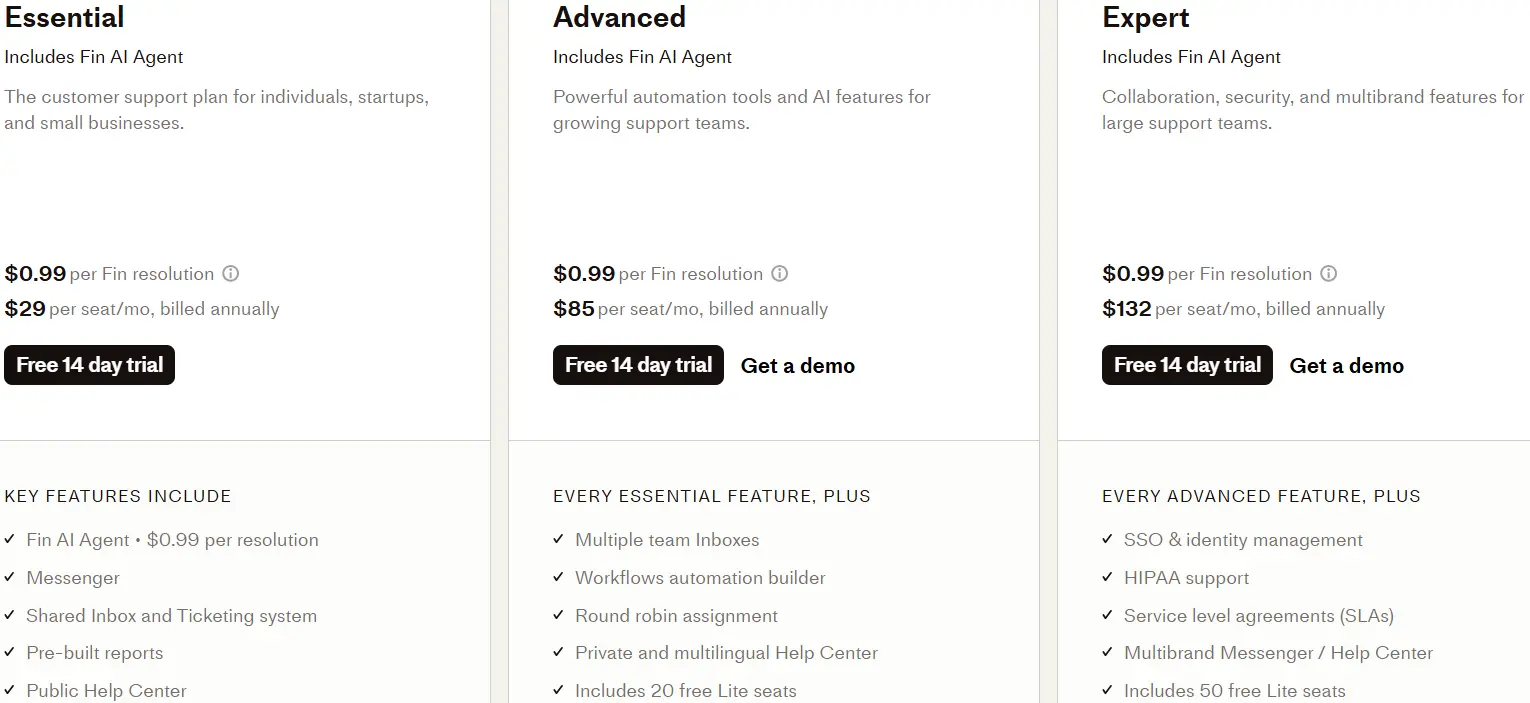The height and width of the screenshot is (703, 1530).
Task: Click info icon beside Expert Fin resolution price
Action: pos(1328,274)
